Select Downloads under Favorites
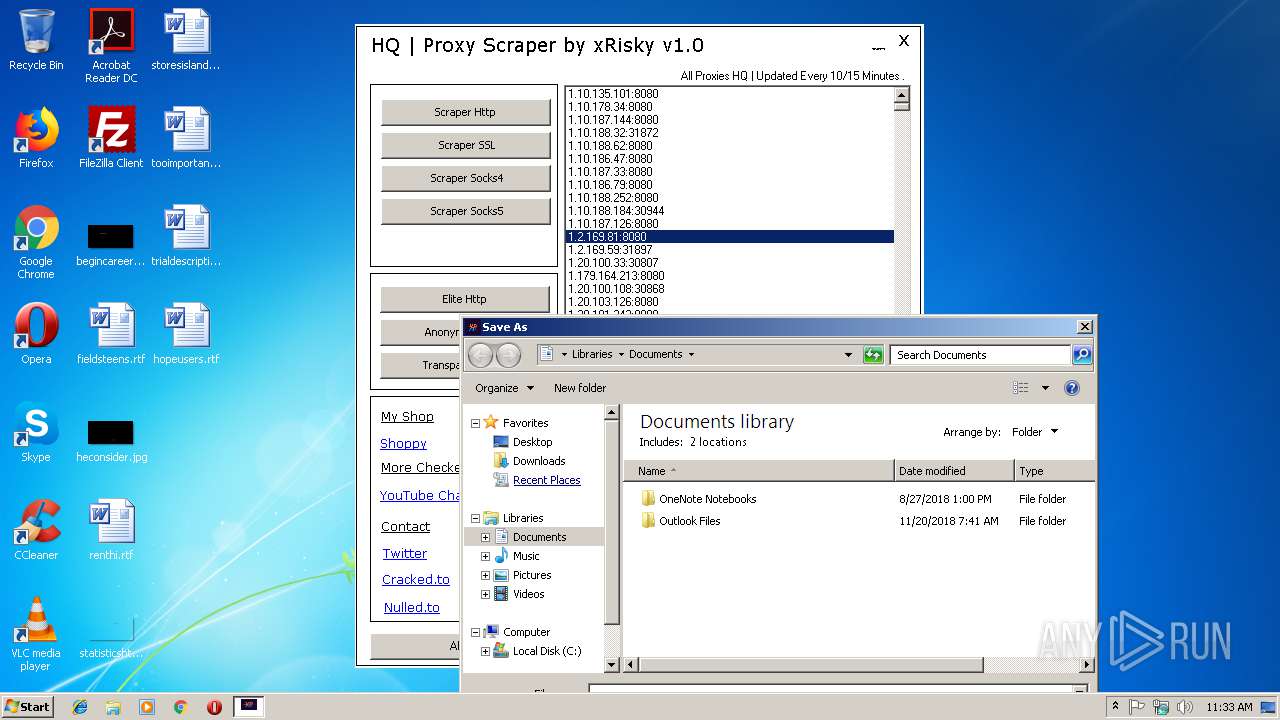1280x720 pixels. point(539,461)
